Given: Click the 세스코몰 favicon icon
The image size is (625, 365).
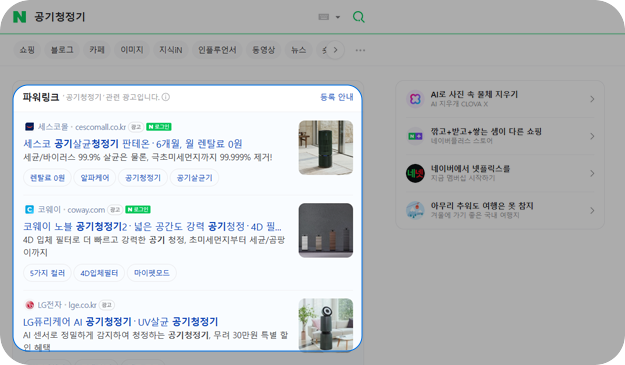Looking at the screenshot, I should pos(29,127).
